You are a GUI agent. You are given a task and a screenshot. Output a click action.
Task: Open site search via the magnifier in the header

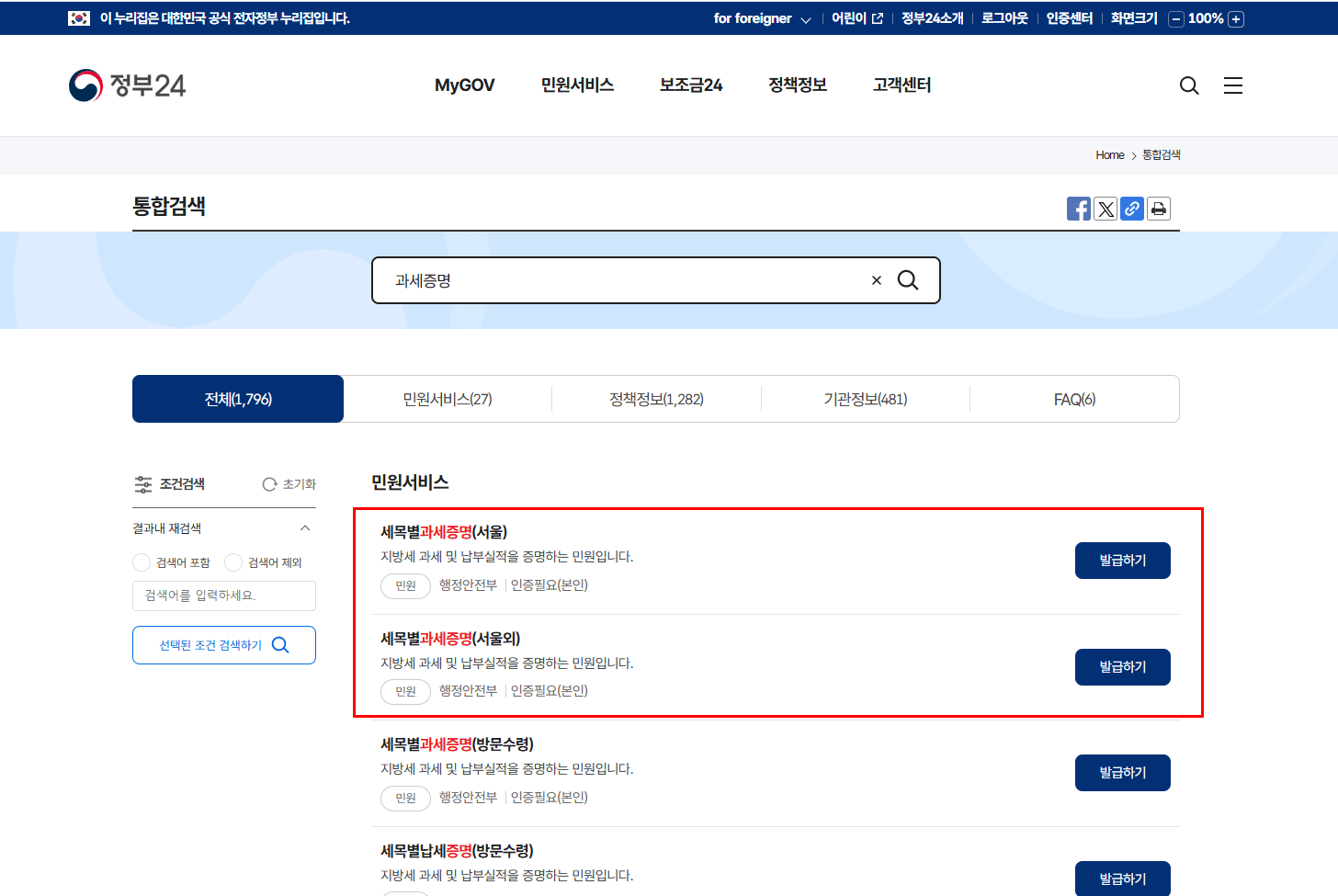[1189, 85]
